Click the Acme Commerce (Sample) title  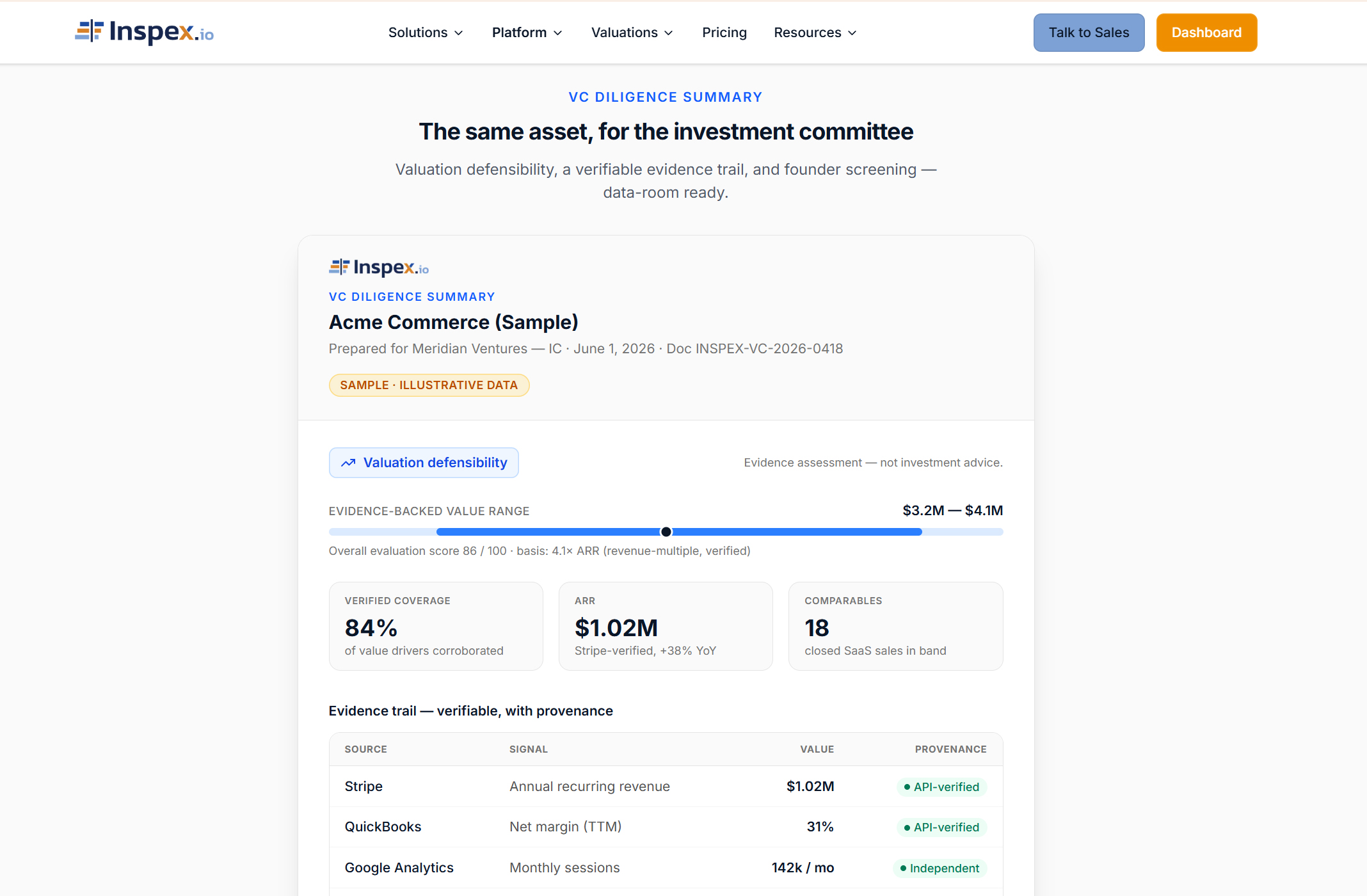[x=453, y=323]
